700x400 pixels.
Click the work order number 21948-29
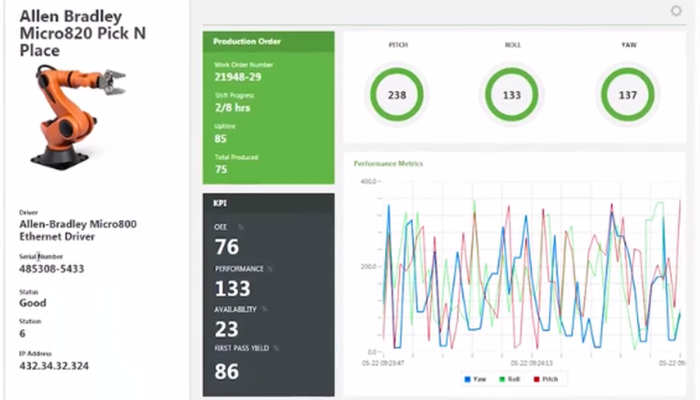(x=238, y=76)
